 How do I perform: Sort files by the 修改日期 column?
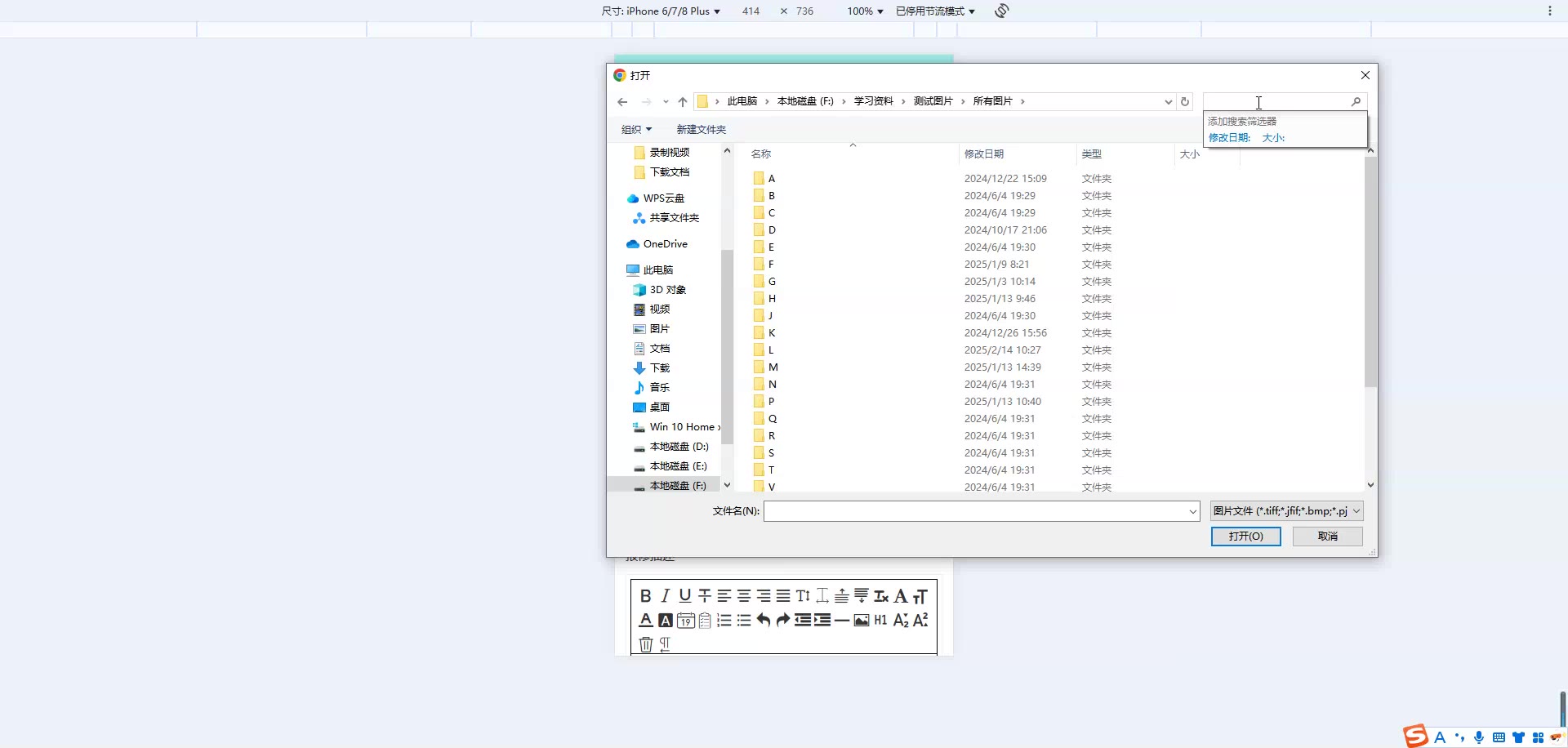[1018, 154]
